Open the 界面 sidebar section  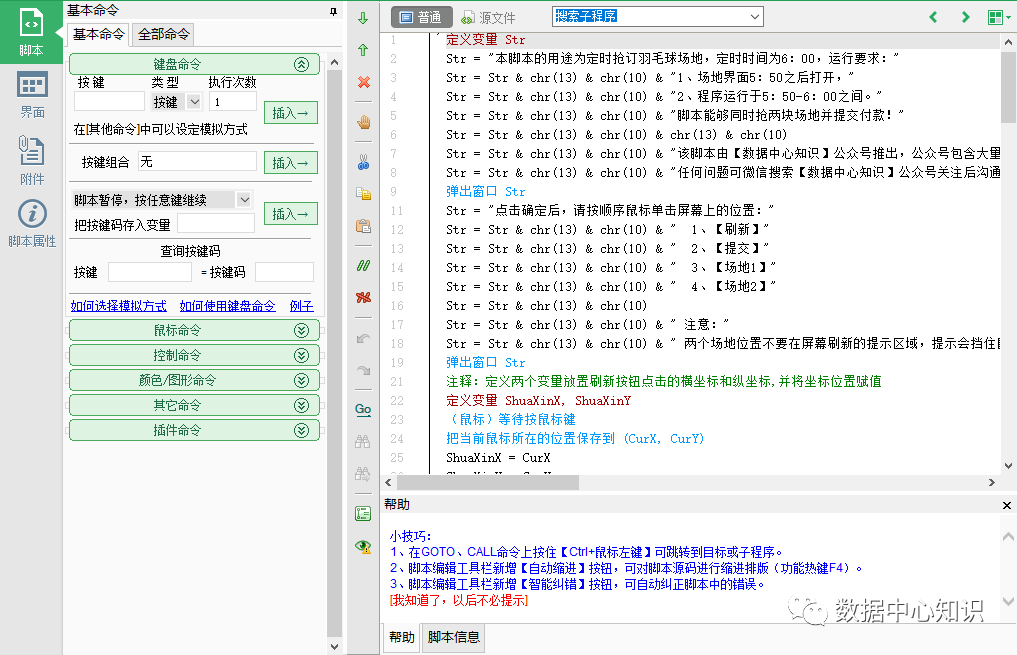[32, 95]
